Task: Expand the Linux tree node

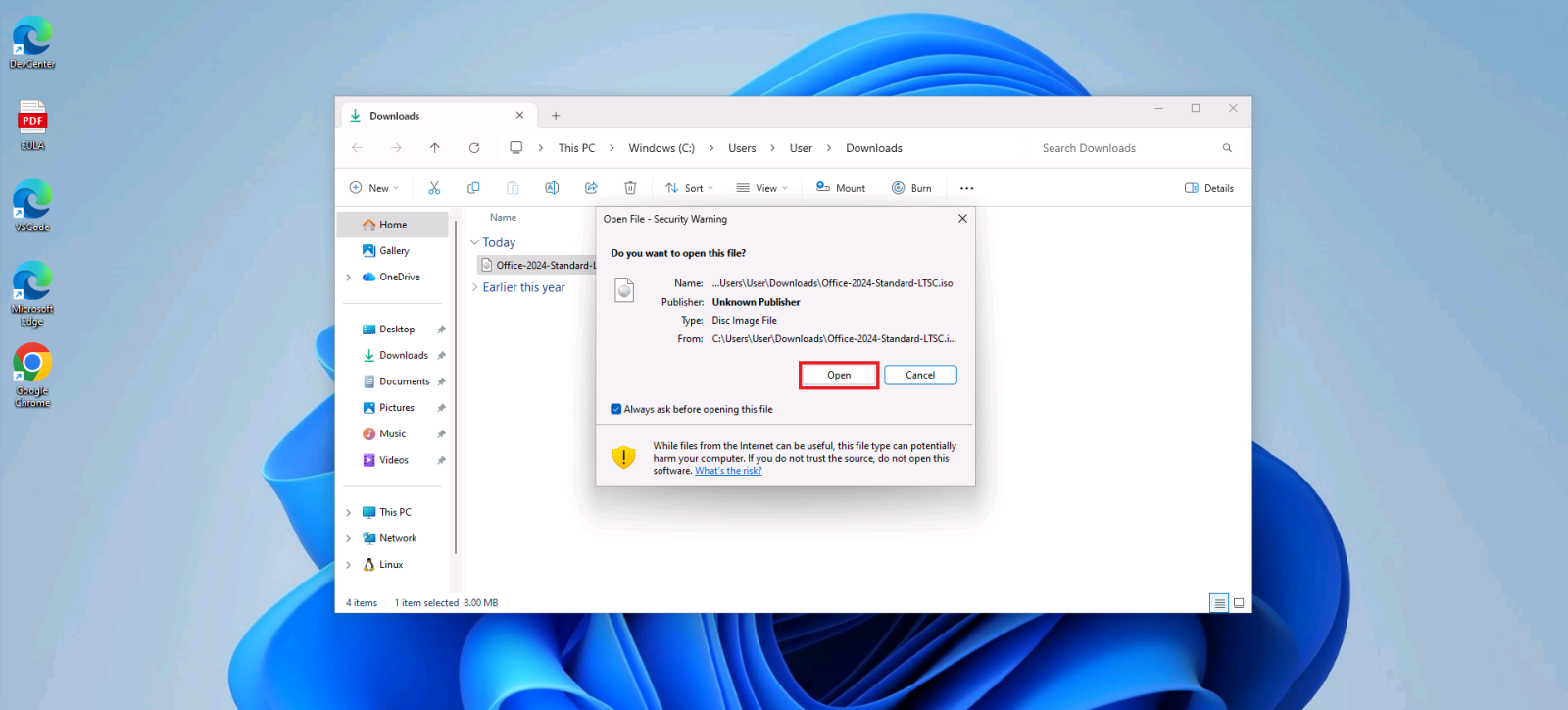Action: tap(348, 565)
